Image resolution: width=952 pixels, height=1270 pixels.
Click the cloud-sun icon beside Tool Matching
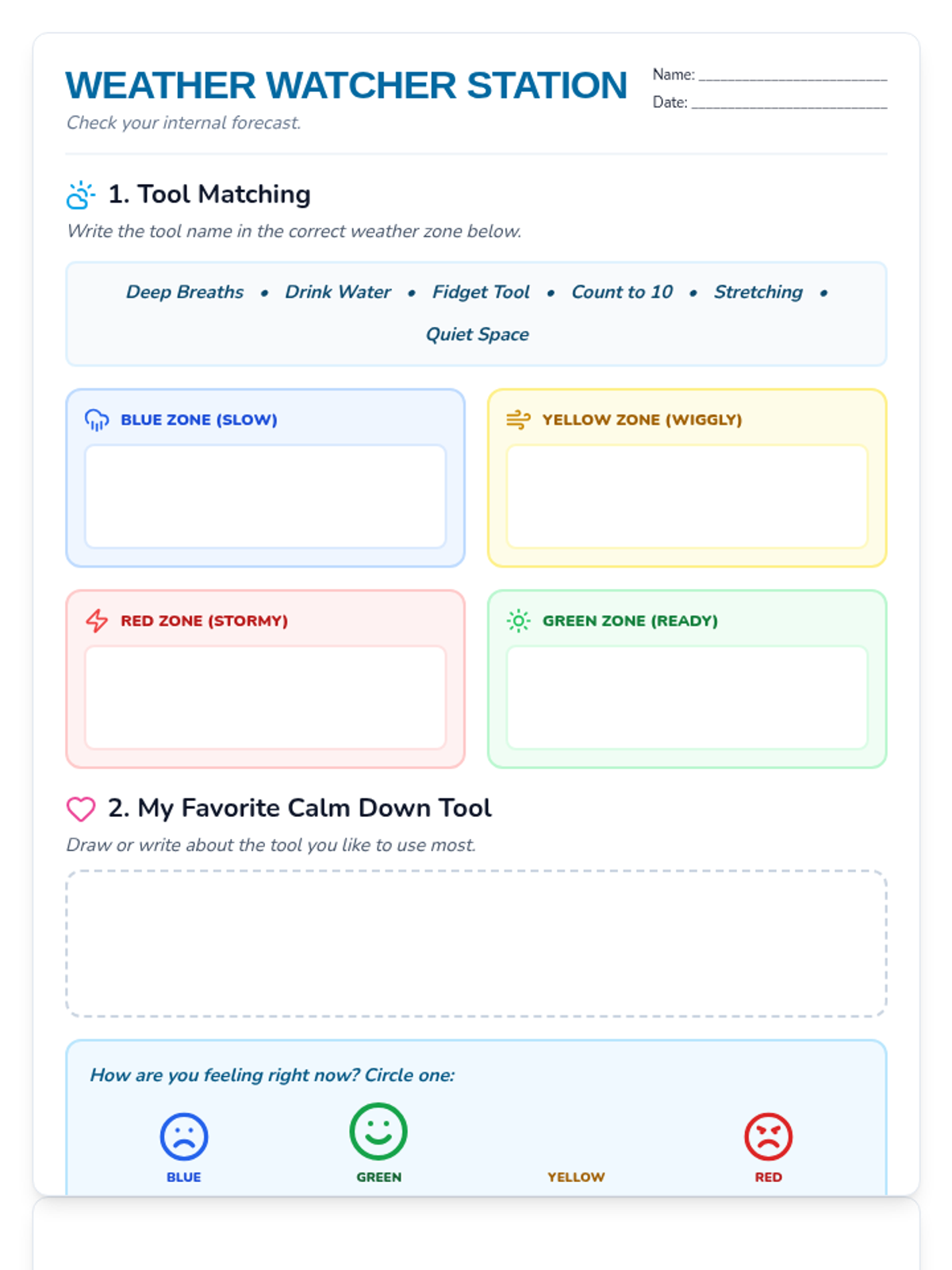(81, 194)
